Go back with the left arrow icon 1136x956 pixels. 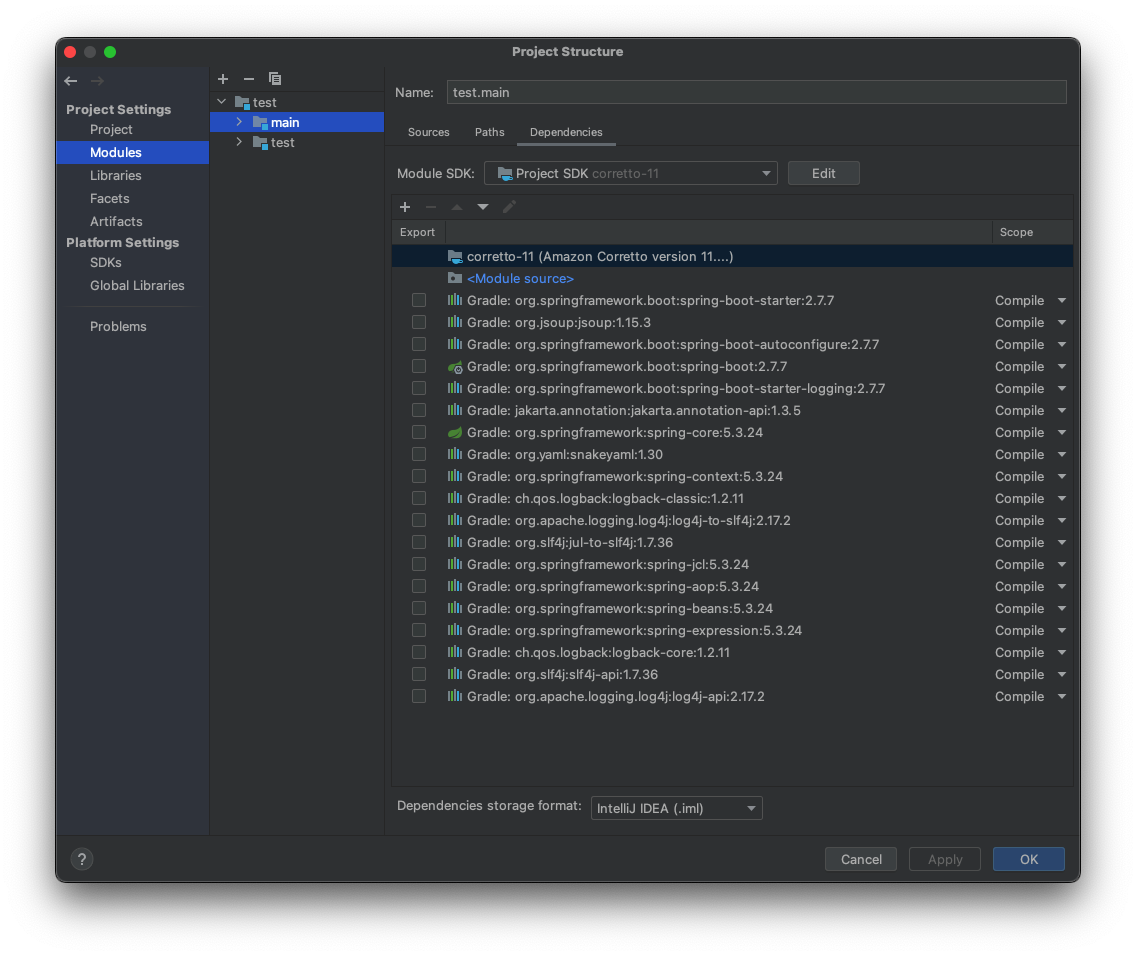tap(70, 81)
